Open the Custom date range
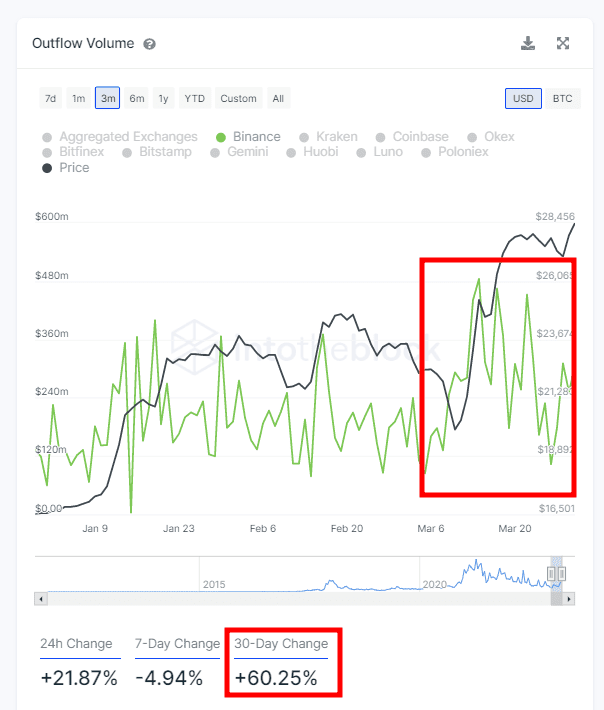 (x=239, y=98)
